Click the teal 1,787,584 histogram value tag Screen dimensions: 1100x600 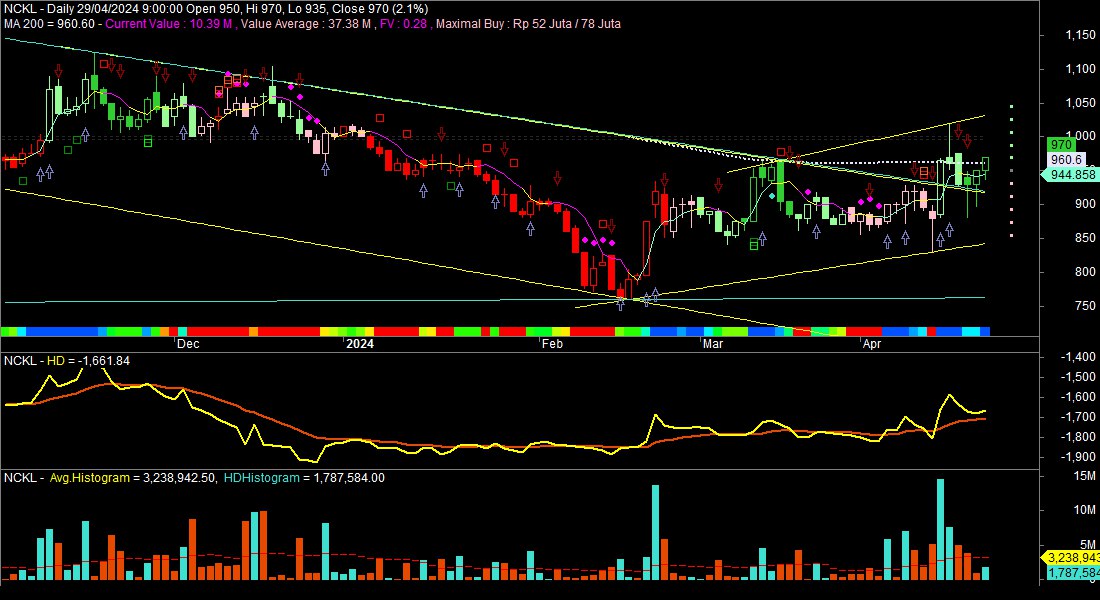[x=1072, y=573]
